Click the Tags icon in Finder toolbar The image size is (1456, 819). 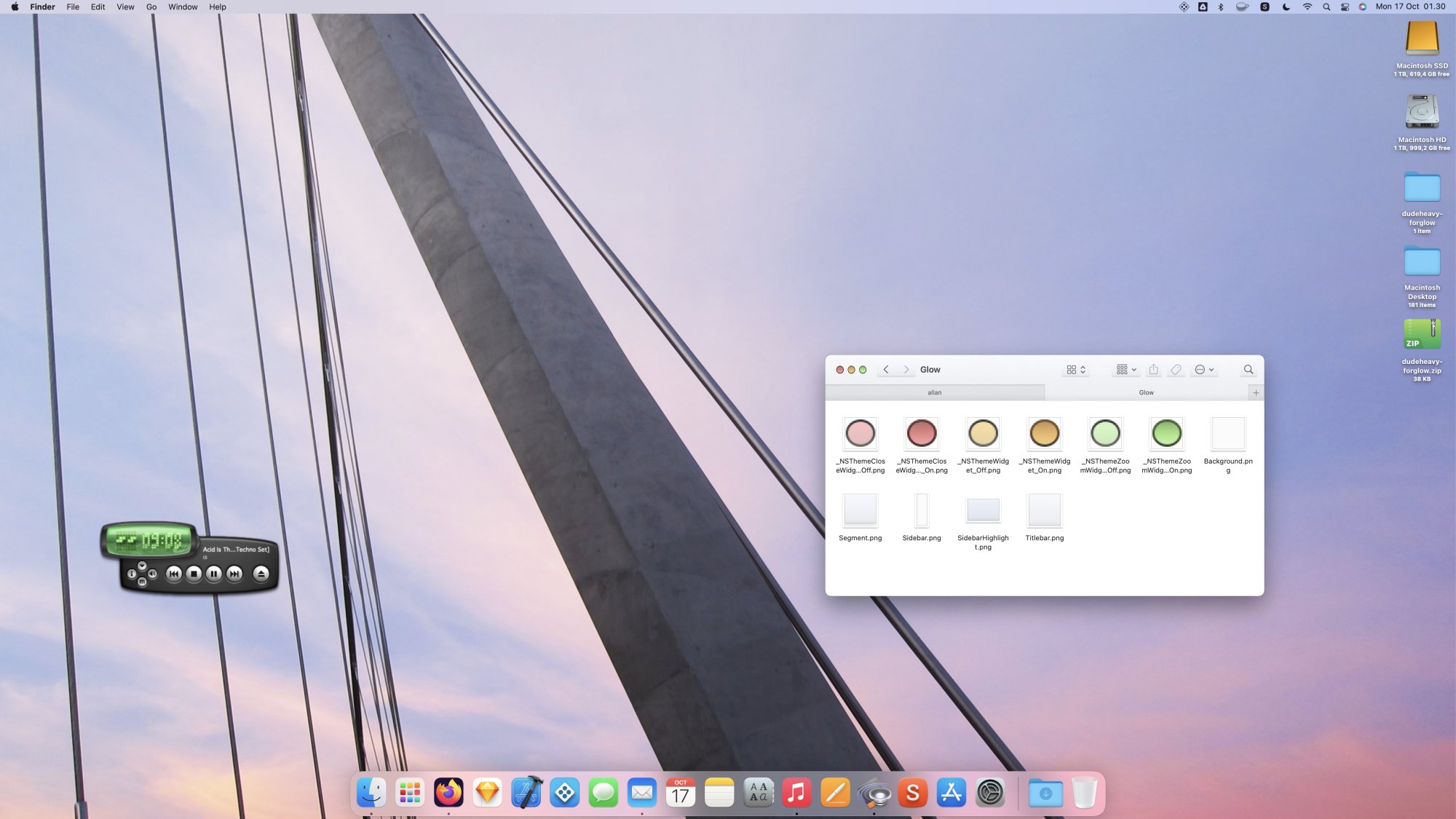(1176, 370)
